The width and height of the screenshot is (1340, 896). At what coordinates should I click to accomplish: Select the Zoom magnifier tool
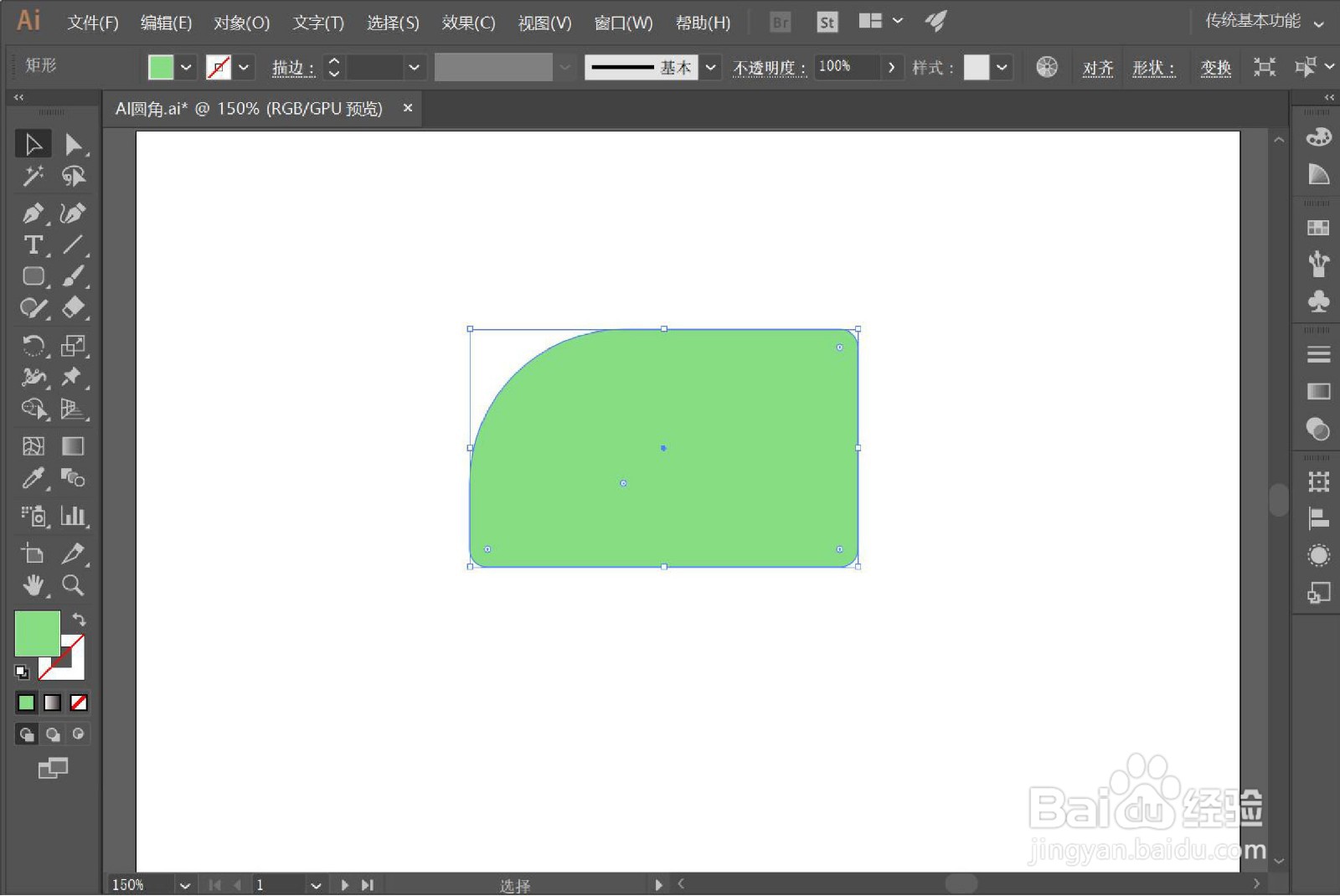(74, 584)
